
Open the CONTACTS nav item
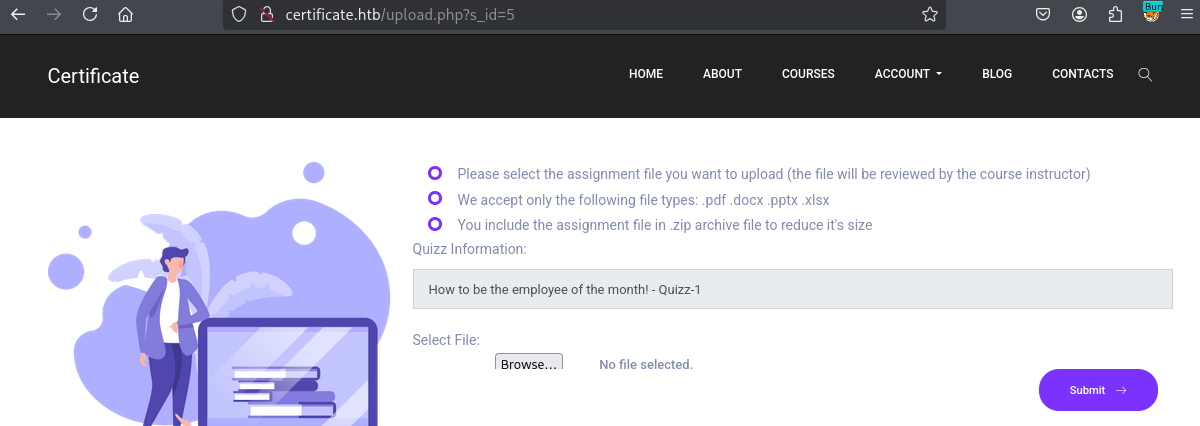[1082, 74]
